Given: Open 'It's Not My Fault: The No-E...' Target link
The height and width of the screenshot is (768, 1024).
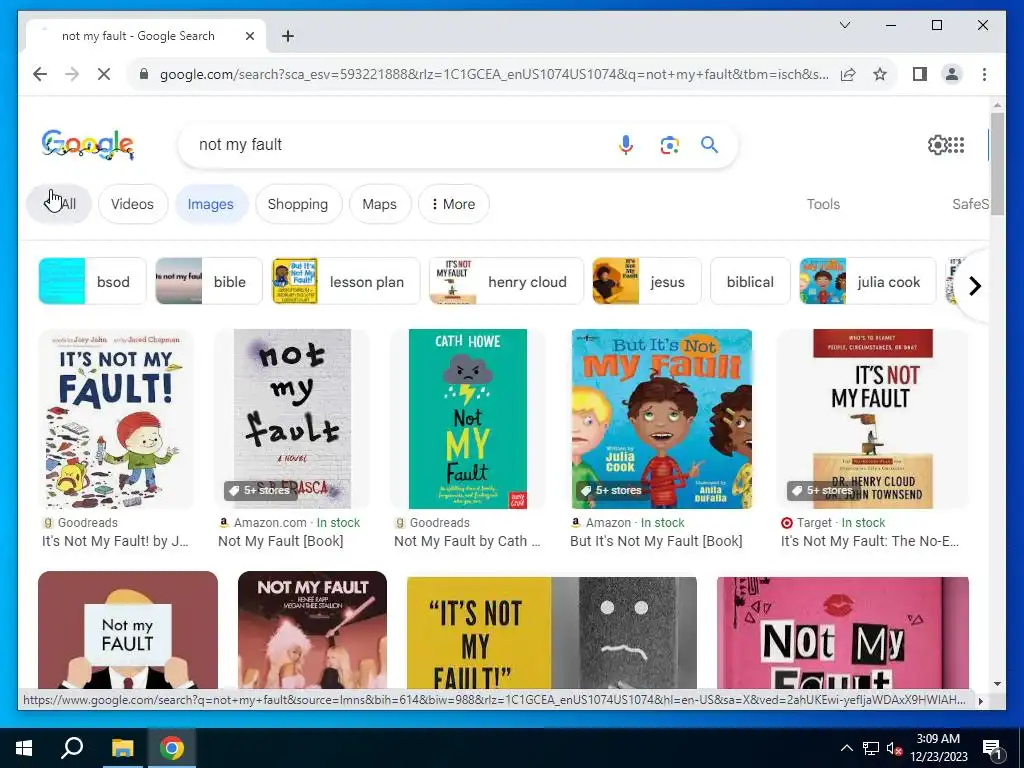Looking at the screenshot, I should [x=870, y=541].
